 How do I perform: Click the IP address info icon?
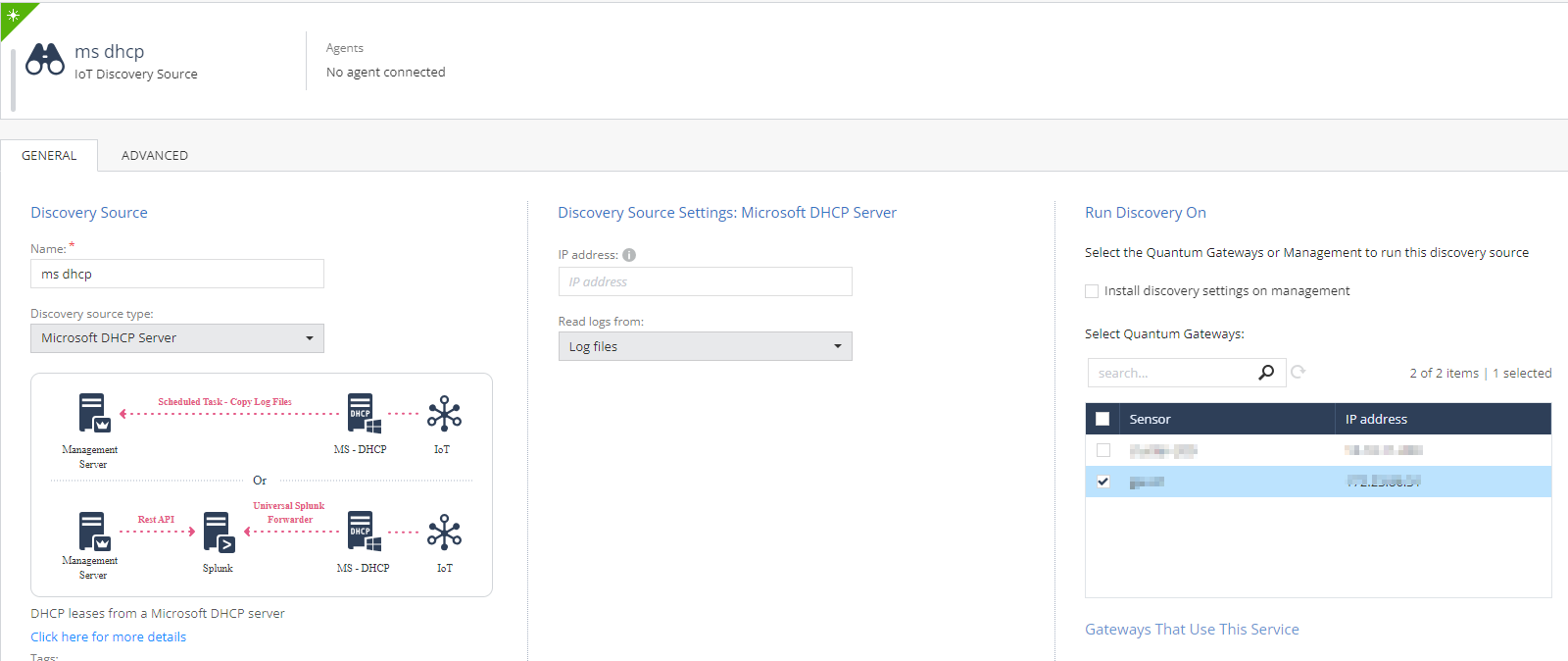pos(629,255)
